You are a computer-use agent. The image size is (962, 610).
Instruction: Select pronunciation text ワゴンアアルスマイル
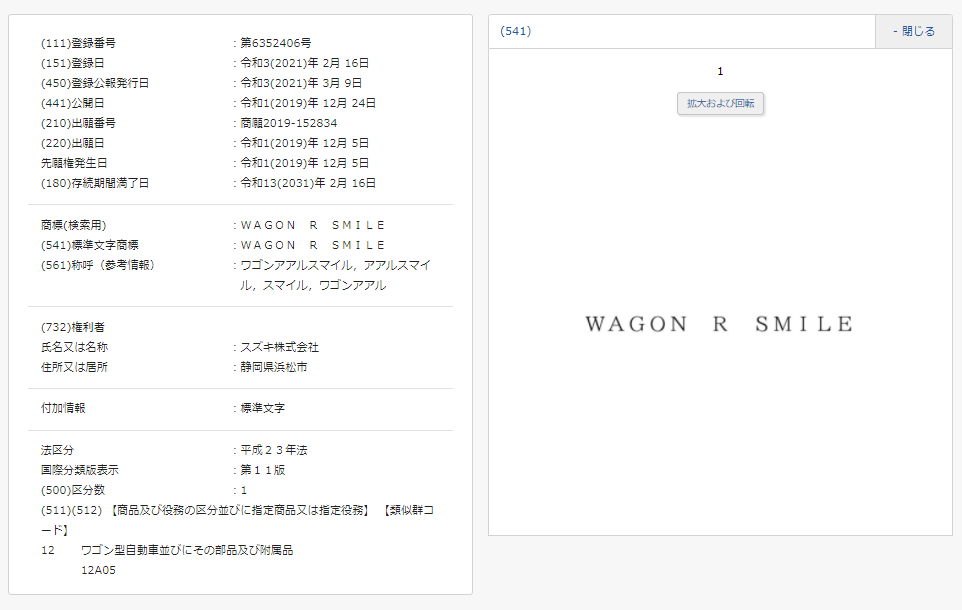[297, 265]
